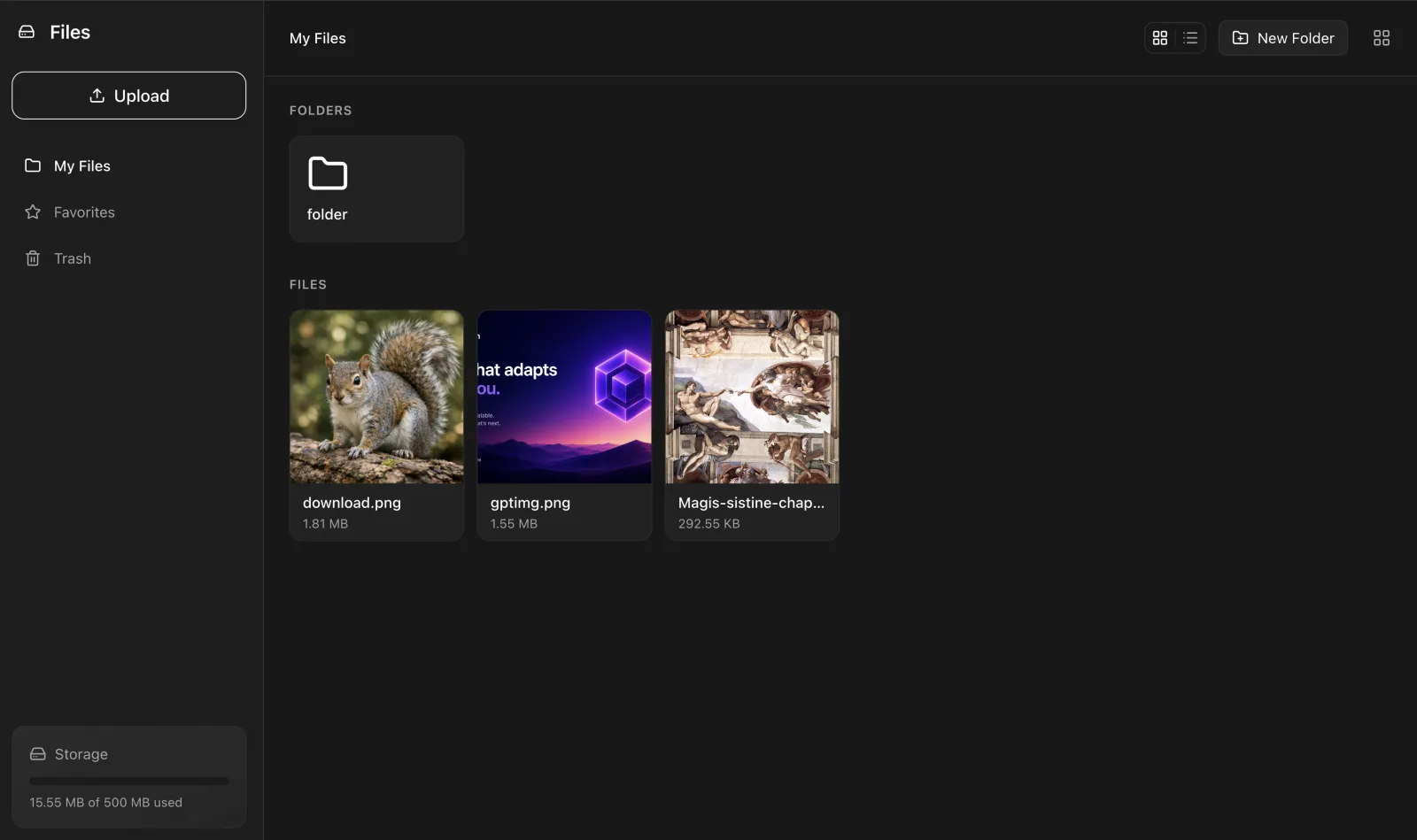Click the gptimg.png file name

(x=530, y=503)
